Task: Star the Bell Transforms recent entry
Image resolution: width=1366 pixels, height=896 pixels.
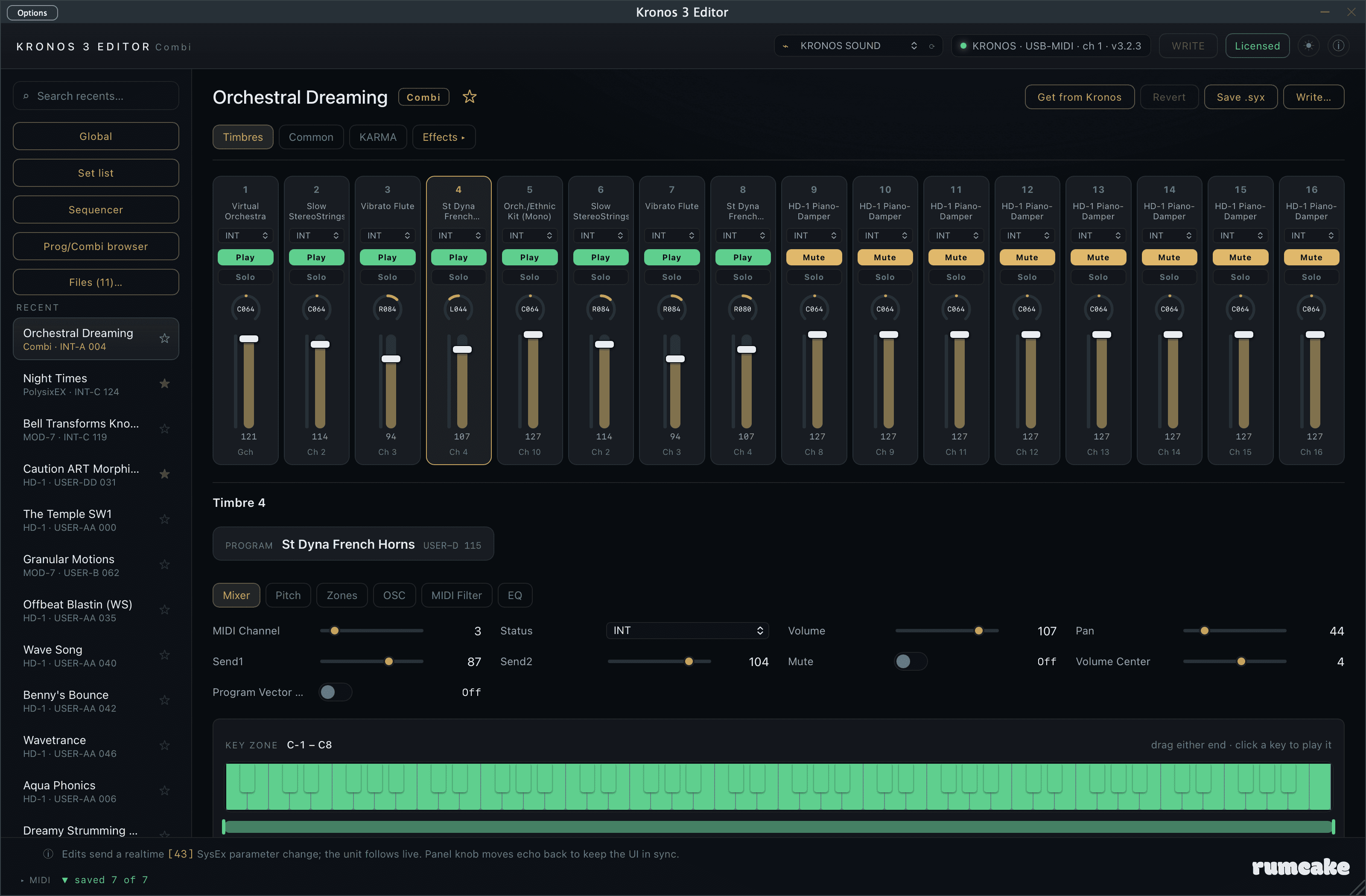Action: [165, 429]
